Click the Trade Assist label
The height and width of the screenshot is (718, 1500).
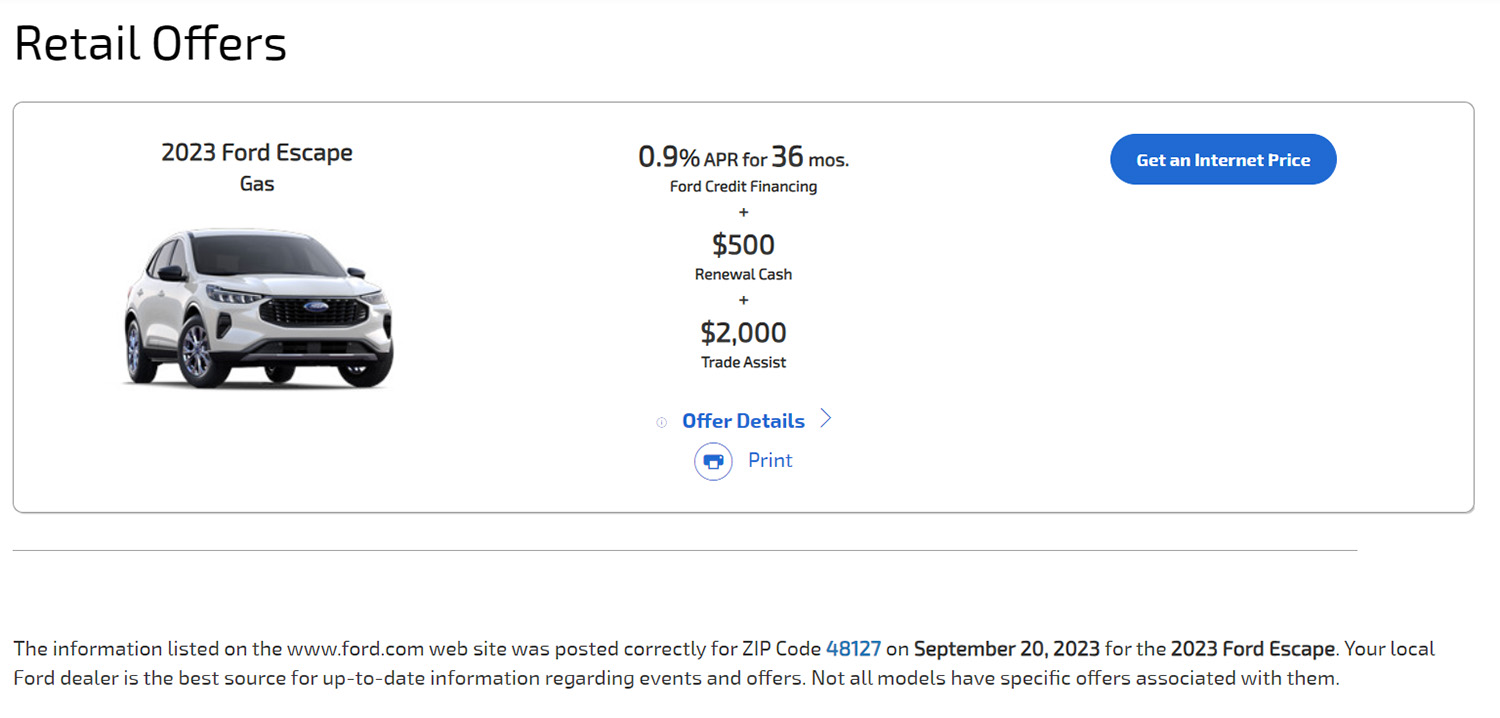pyautogui.click(x=743, y=362)
